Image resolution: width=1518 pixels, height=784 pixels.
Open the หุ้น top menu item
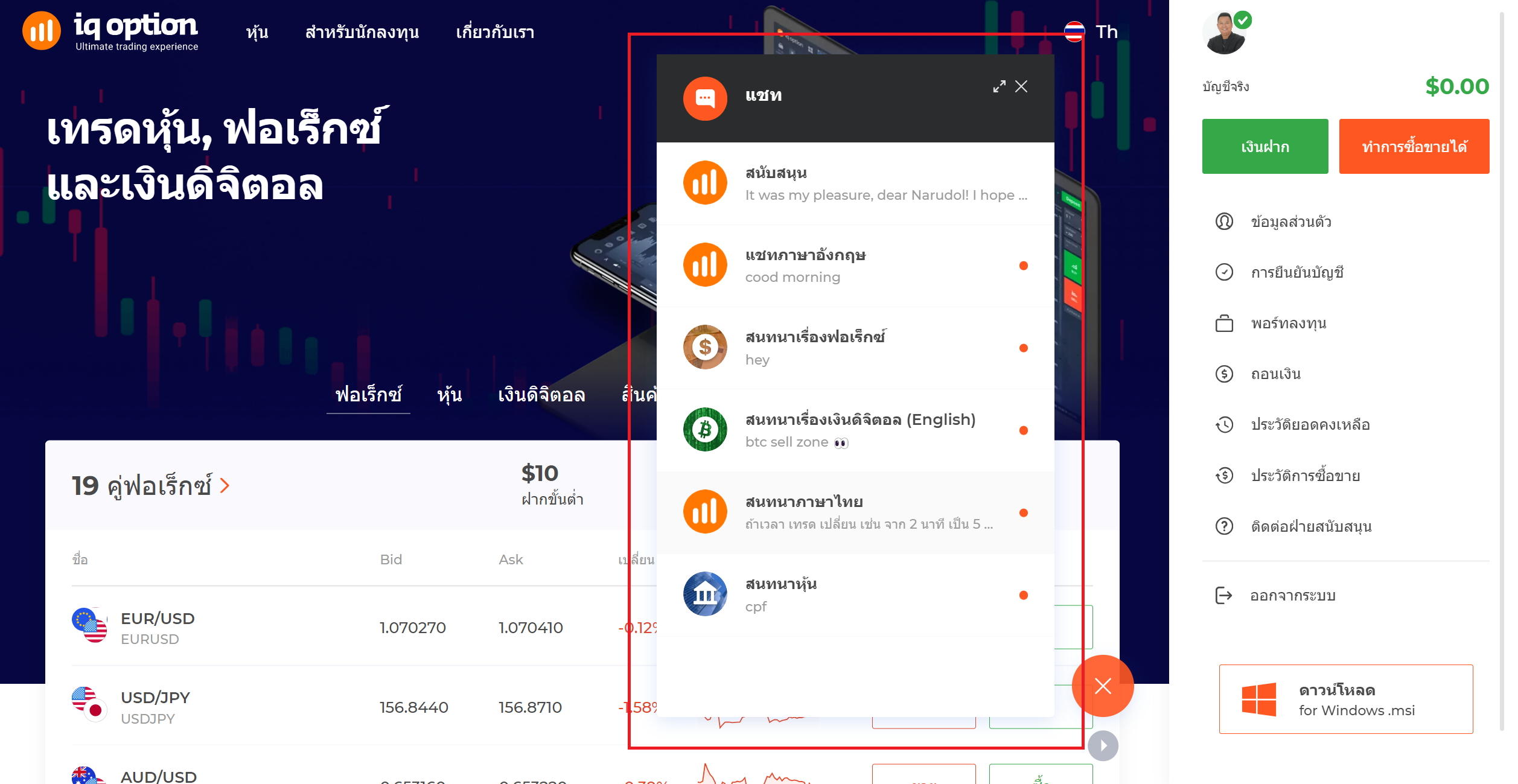coord(257,32)
